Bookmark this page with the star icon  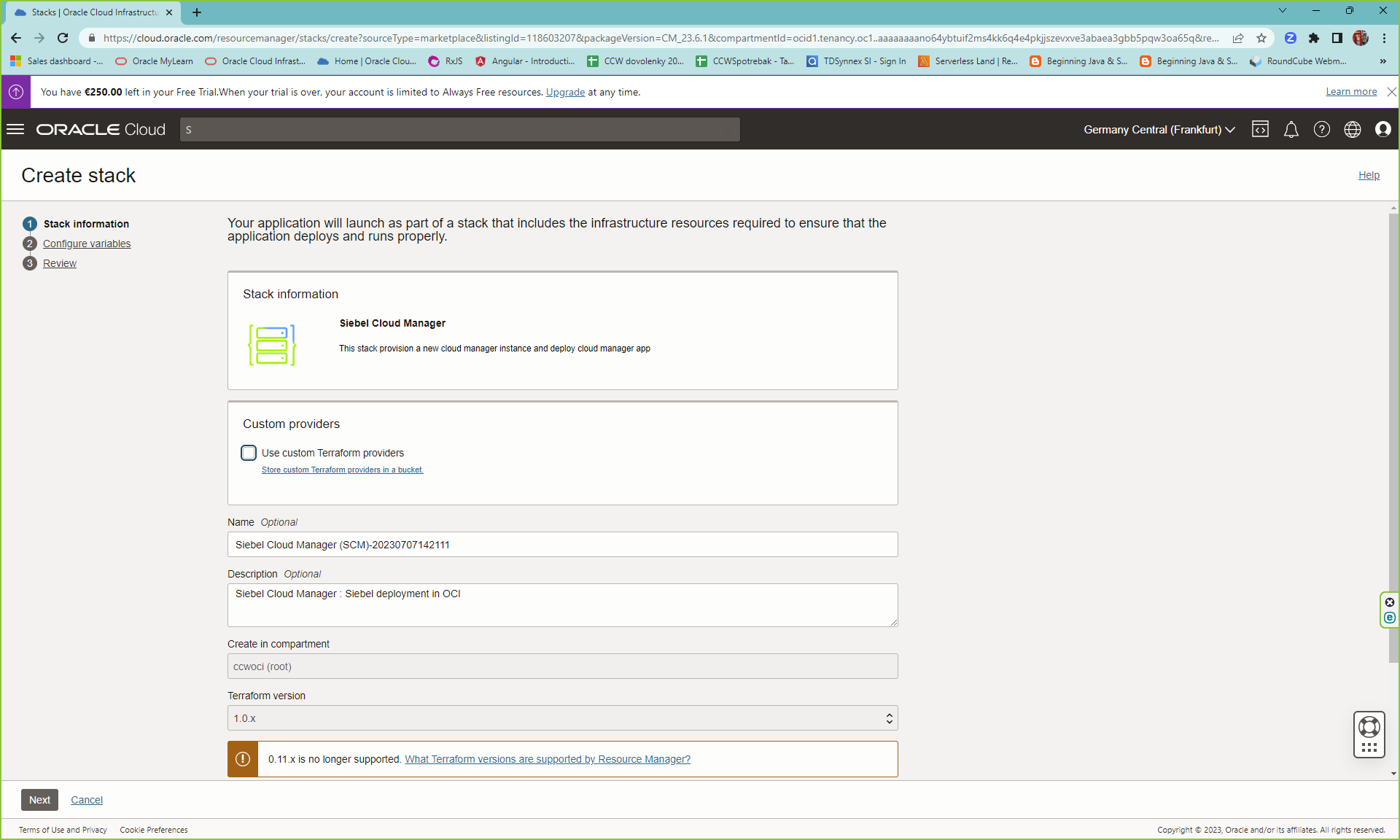(x=1261, y=38)
